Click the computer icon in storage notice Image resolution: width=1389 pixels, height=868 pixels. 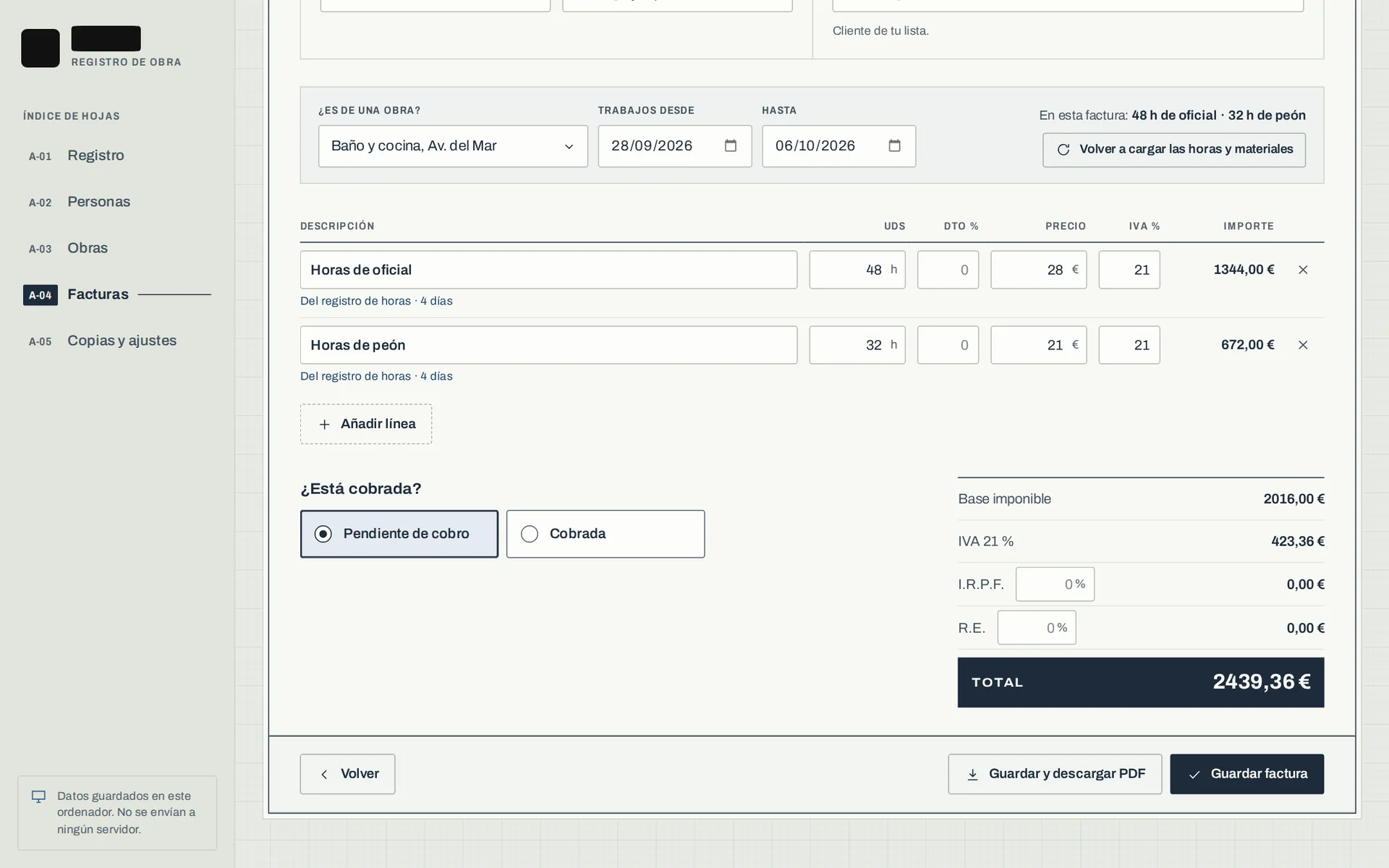[x=39, y=796]
